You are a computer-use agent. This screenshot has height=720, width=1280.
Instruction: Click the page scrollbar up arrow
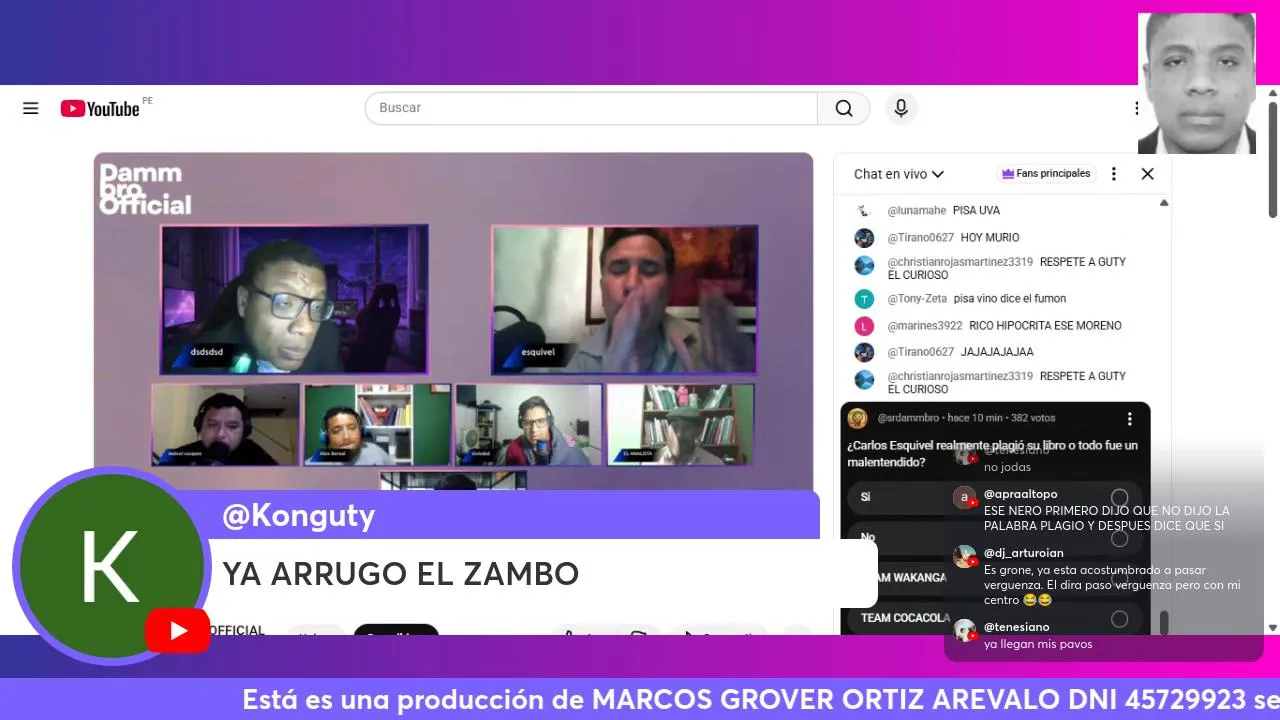(x=1273, y=94)
